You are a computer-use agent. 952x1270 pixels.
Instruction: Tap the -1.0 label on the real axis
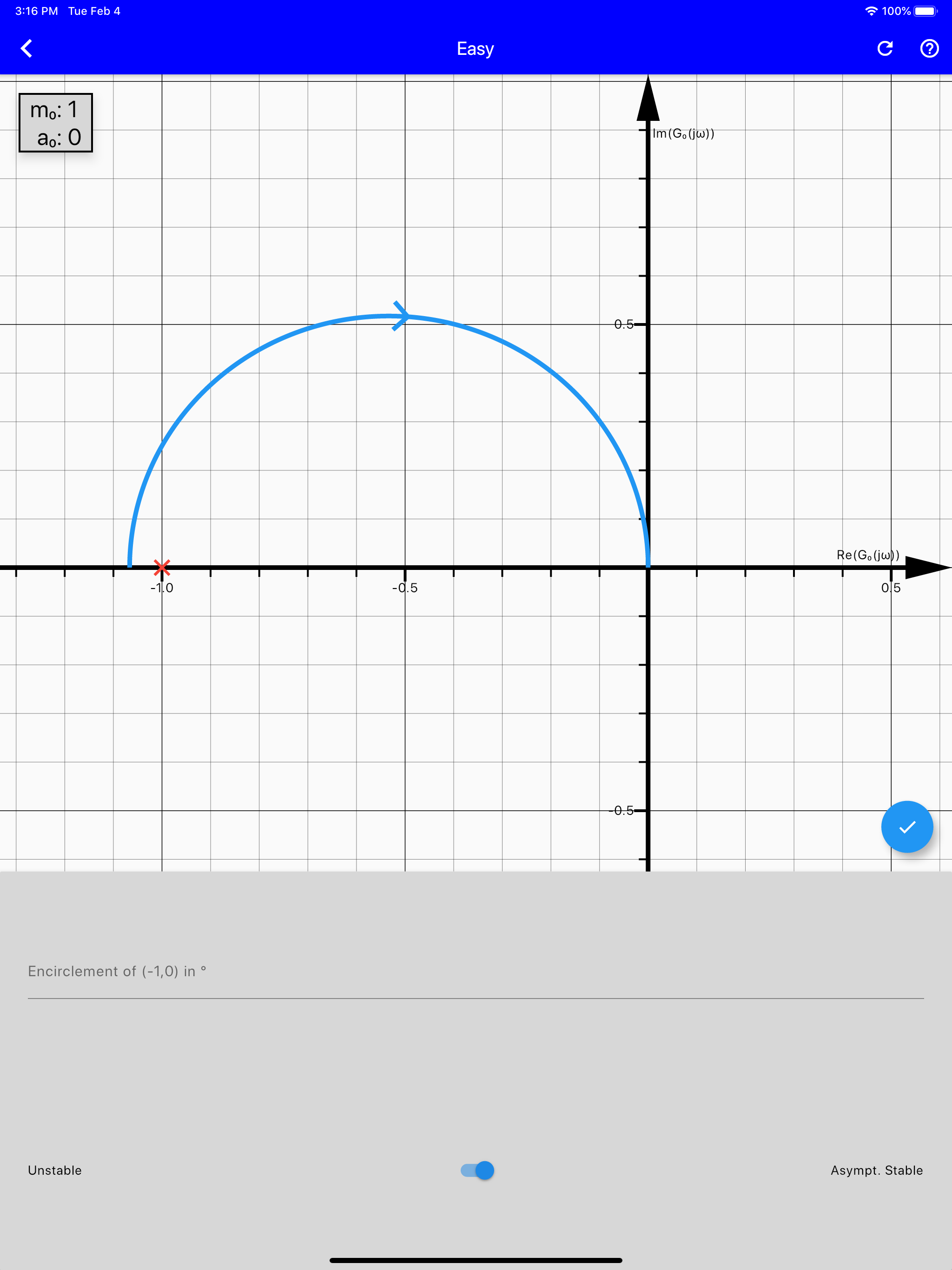coord(162,588)
